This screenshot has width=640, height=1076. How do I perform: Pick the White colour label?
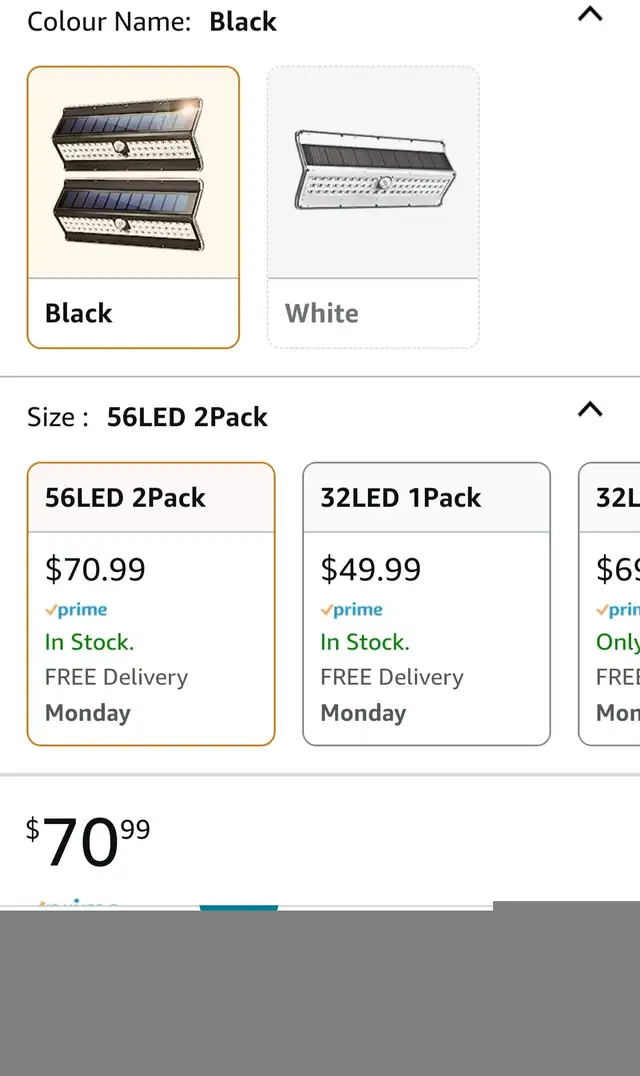coord(321,313)
